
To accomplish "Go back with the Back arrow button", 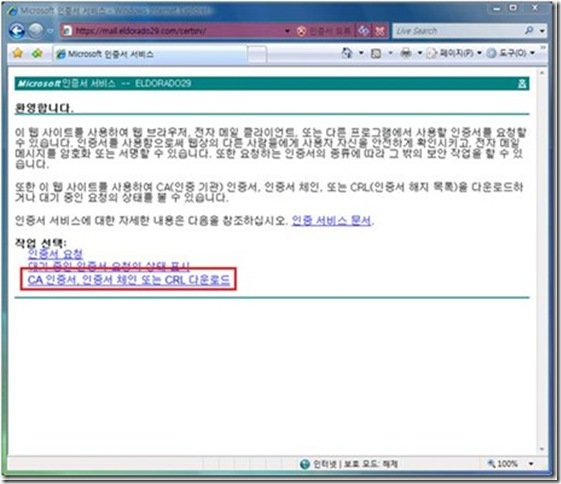I will 17,31.
